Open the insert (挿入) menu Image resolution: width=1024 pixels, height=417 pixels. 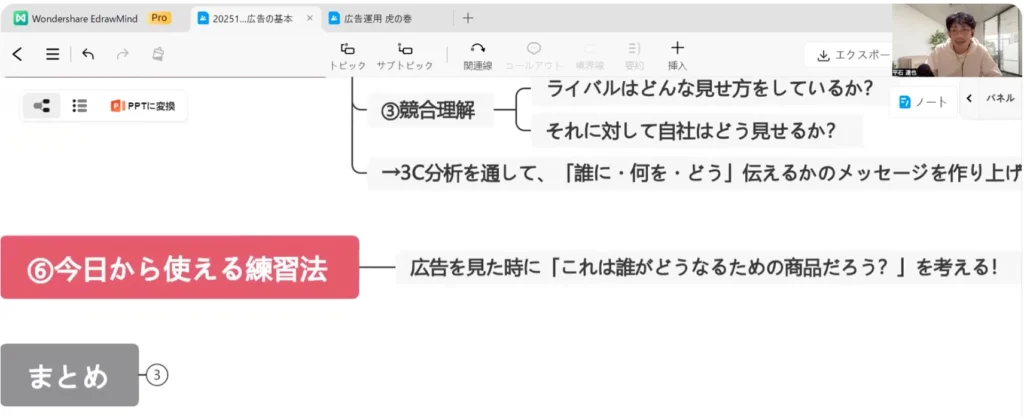tap(677, 55)
